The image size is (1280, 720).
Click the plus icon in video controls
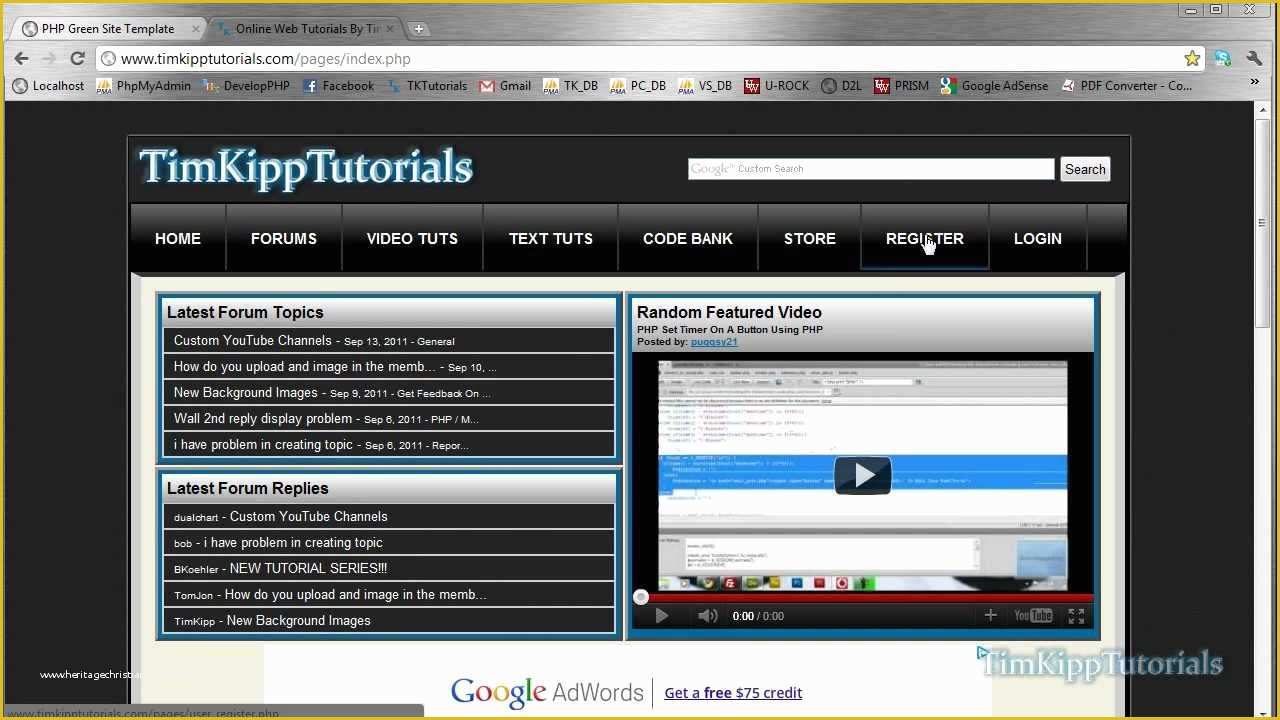(x=990, y=616)
